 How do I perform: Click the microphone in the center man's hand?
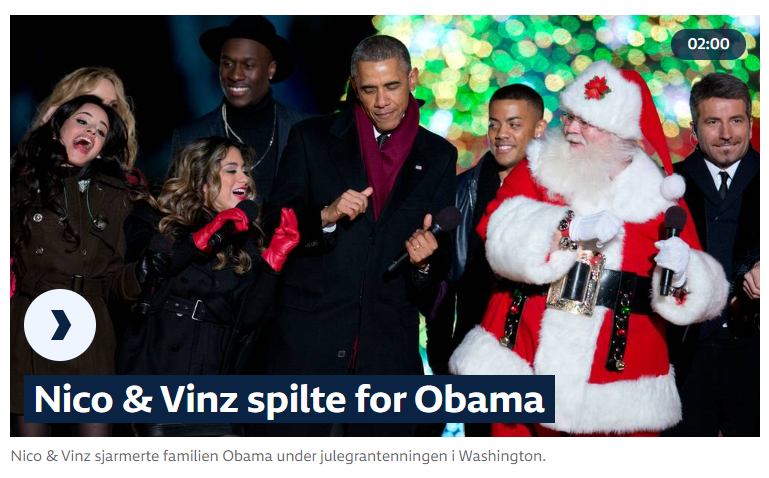coord(425,237)
